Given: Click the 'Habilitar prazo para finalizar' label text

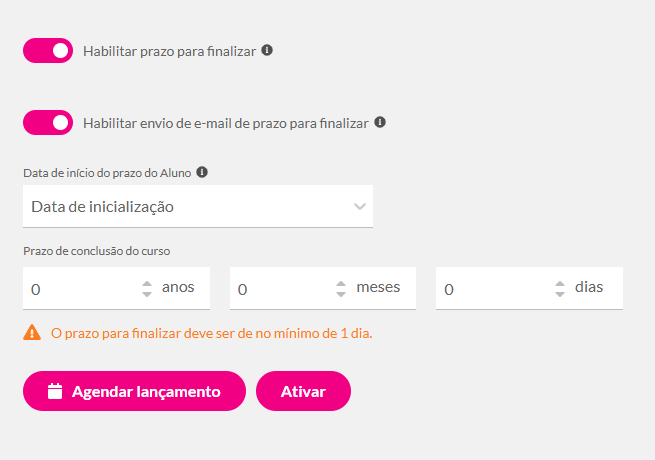Looking at the screenshot, I should (x=170, y=50).
